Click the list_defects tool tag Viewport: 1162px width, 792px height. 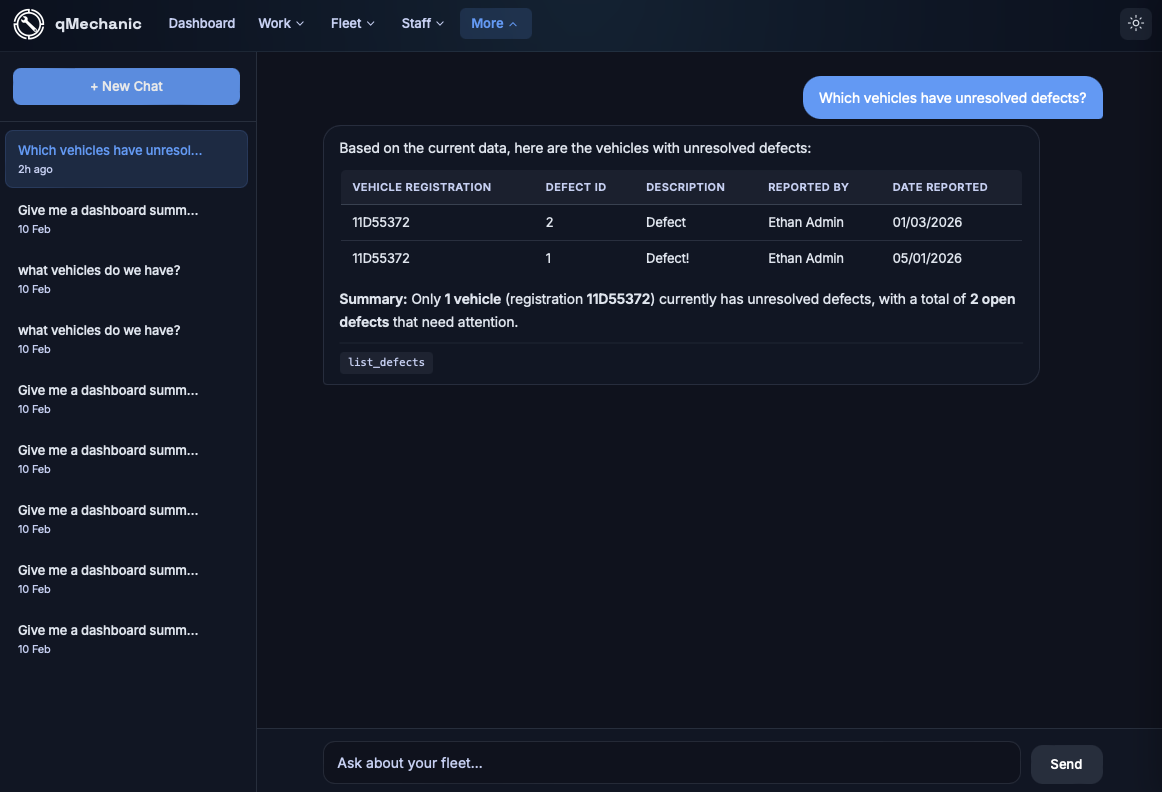point(386,362)
